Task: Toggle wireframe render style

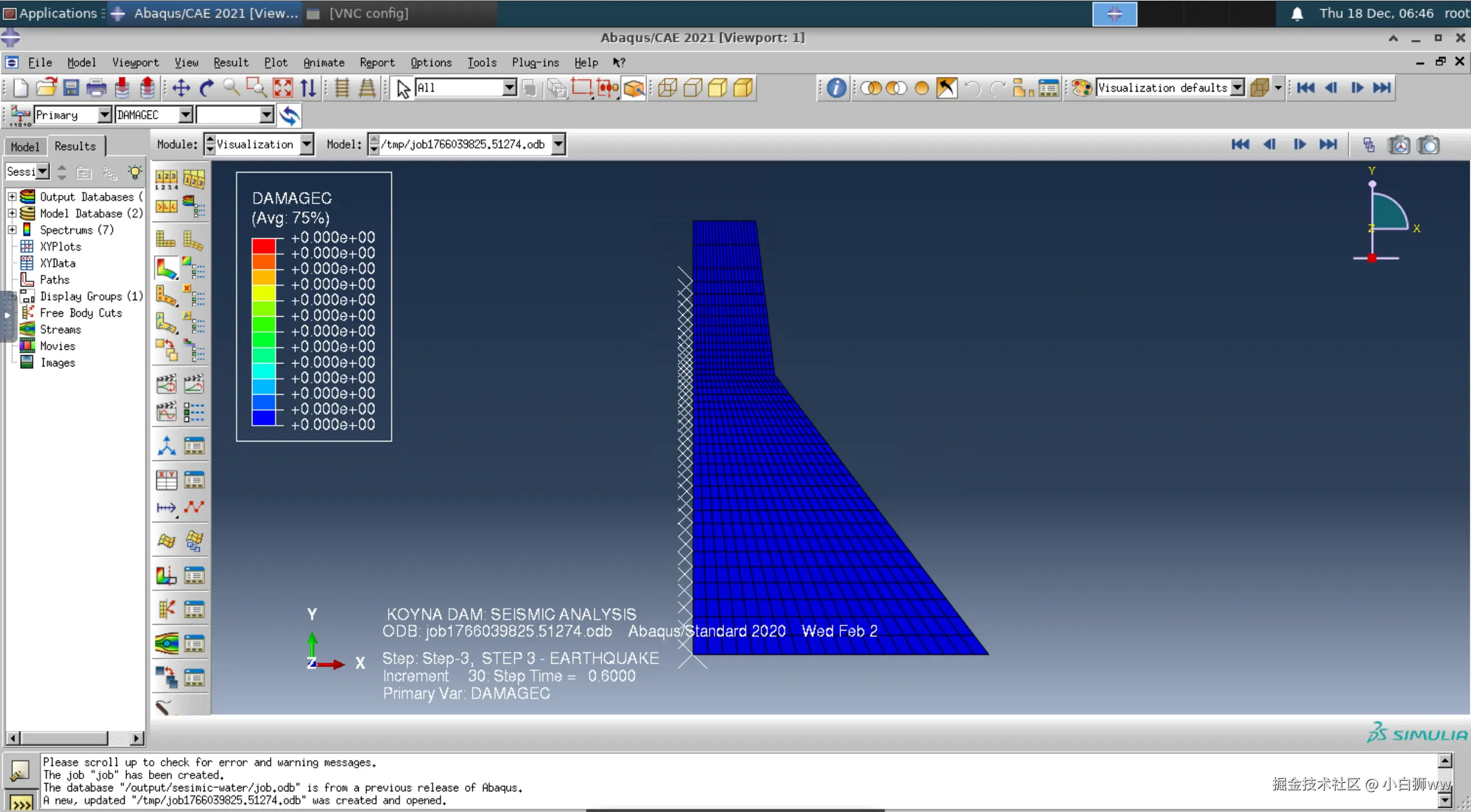Action: pyautogui.click(x=667, y=88)
